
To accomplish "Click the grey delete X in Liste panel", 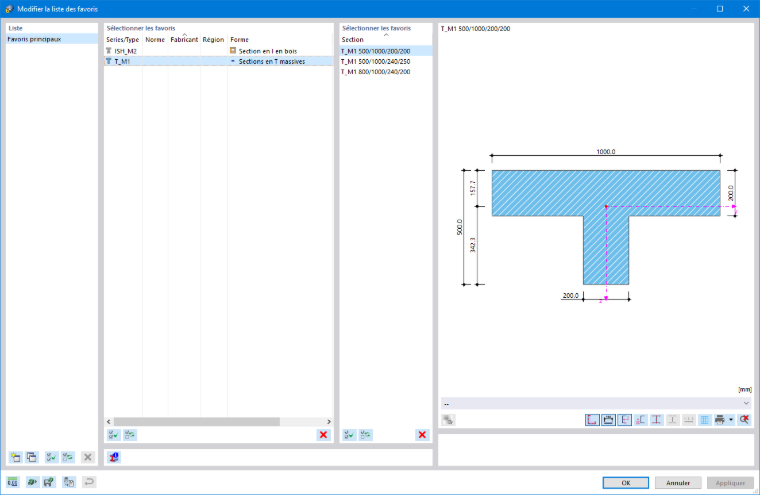I will click(88, 457).
